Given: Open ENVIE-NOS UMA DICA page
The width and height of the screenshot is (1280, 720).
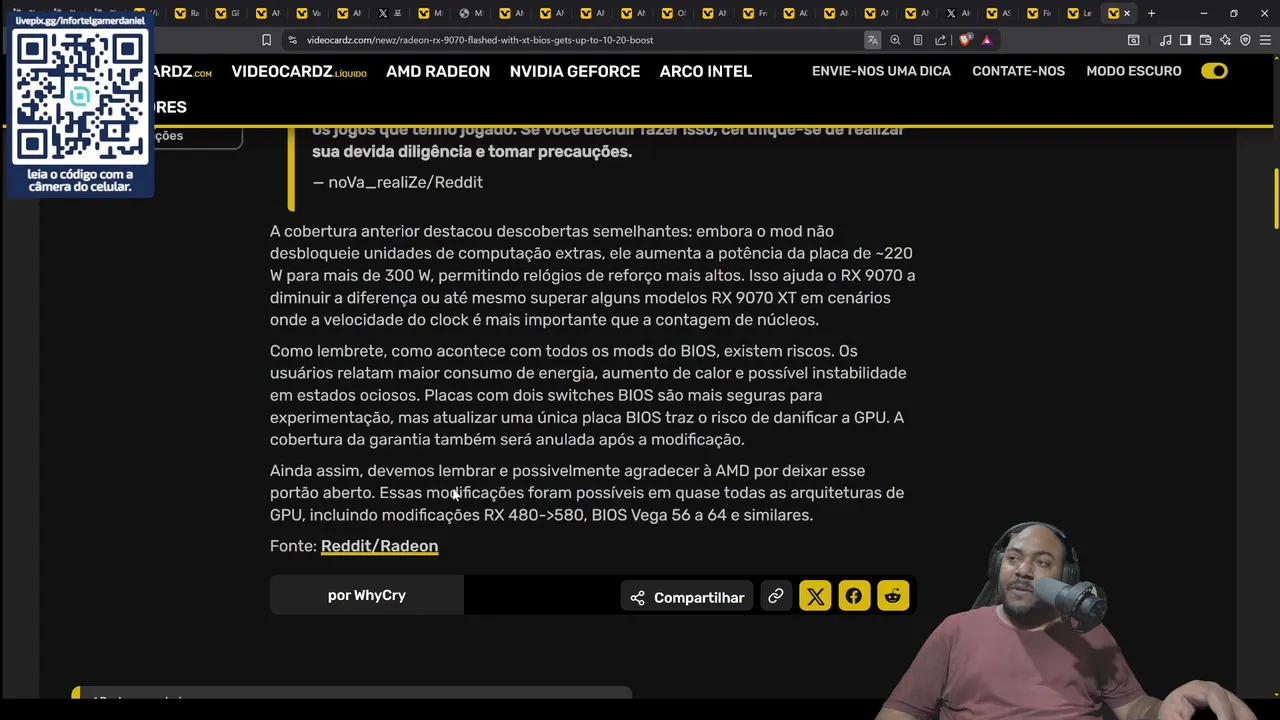Looking at the screenshot, I should [x=881, y=71].
